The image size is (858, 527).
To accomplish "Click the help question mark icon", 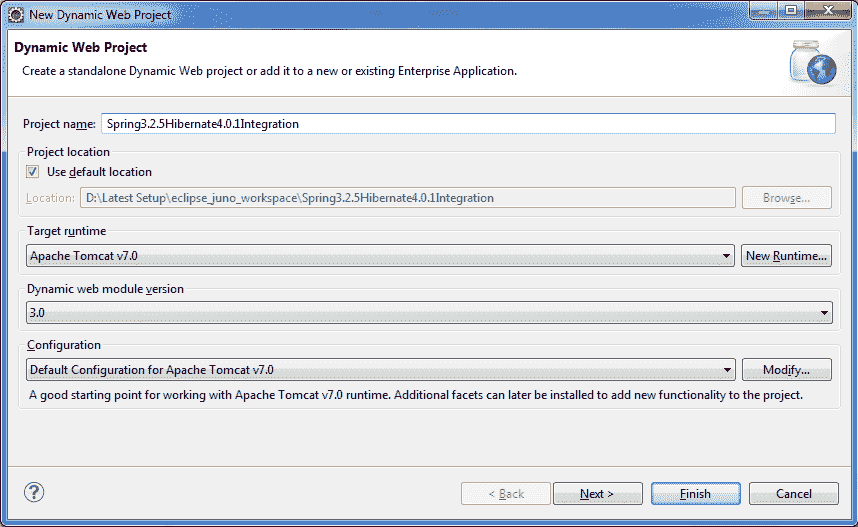I will 34,493.
